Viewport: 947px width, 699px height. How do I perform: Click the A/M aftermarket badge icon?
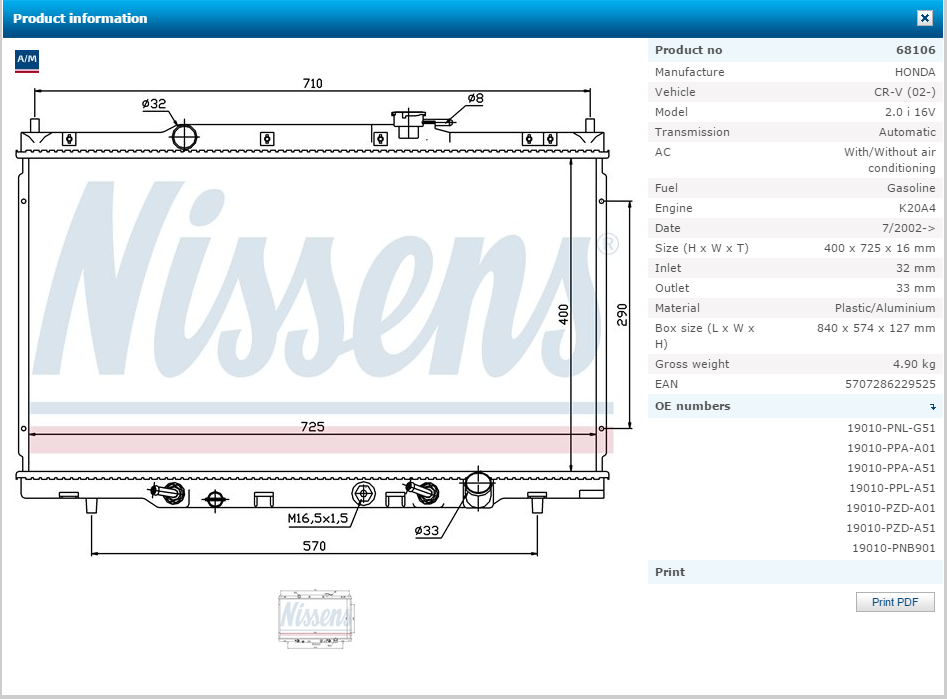tap(27, 60)
